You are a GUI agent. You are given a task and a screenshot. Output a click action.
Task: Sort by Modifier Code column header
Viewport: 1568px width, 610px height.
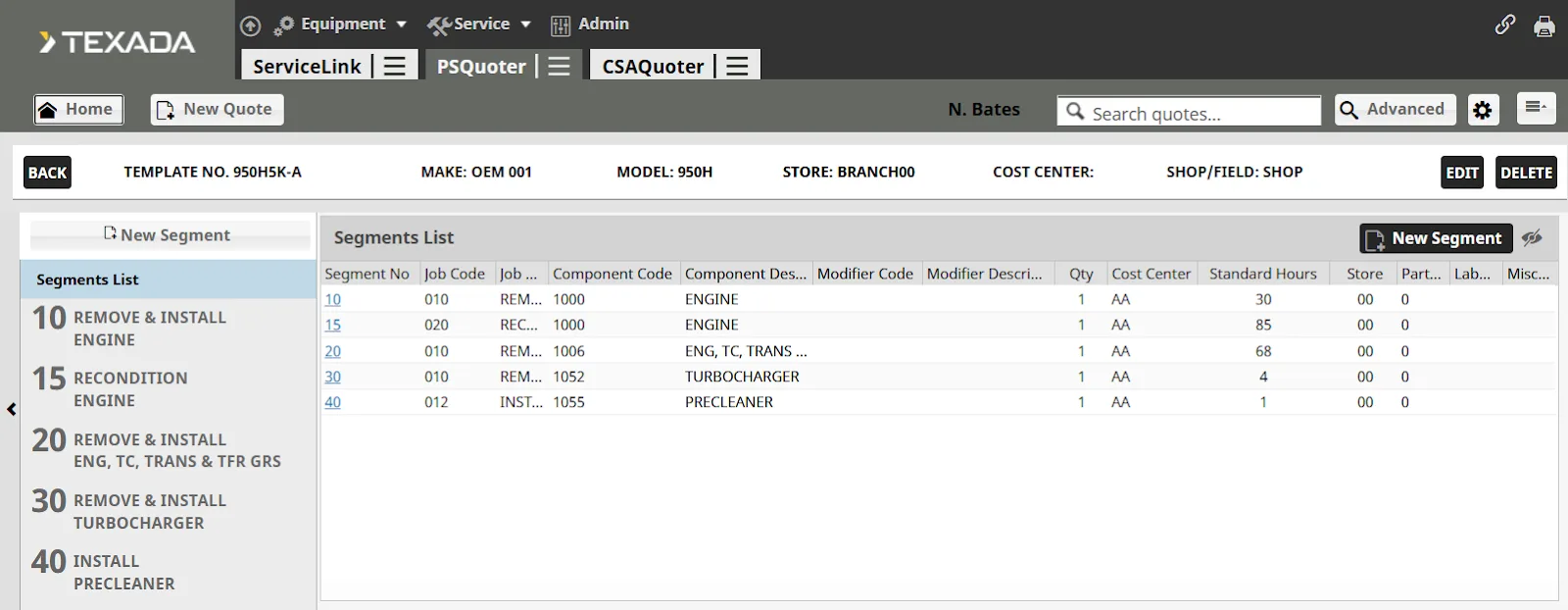(x=865, y=274)
